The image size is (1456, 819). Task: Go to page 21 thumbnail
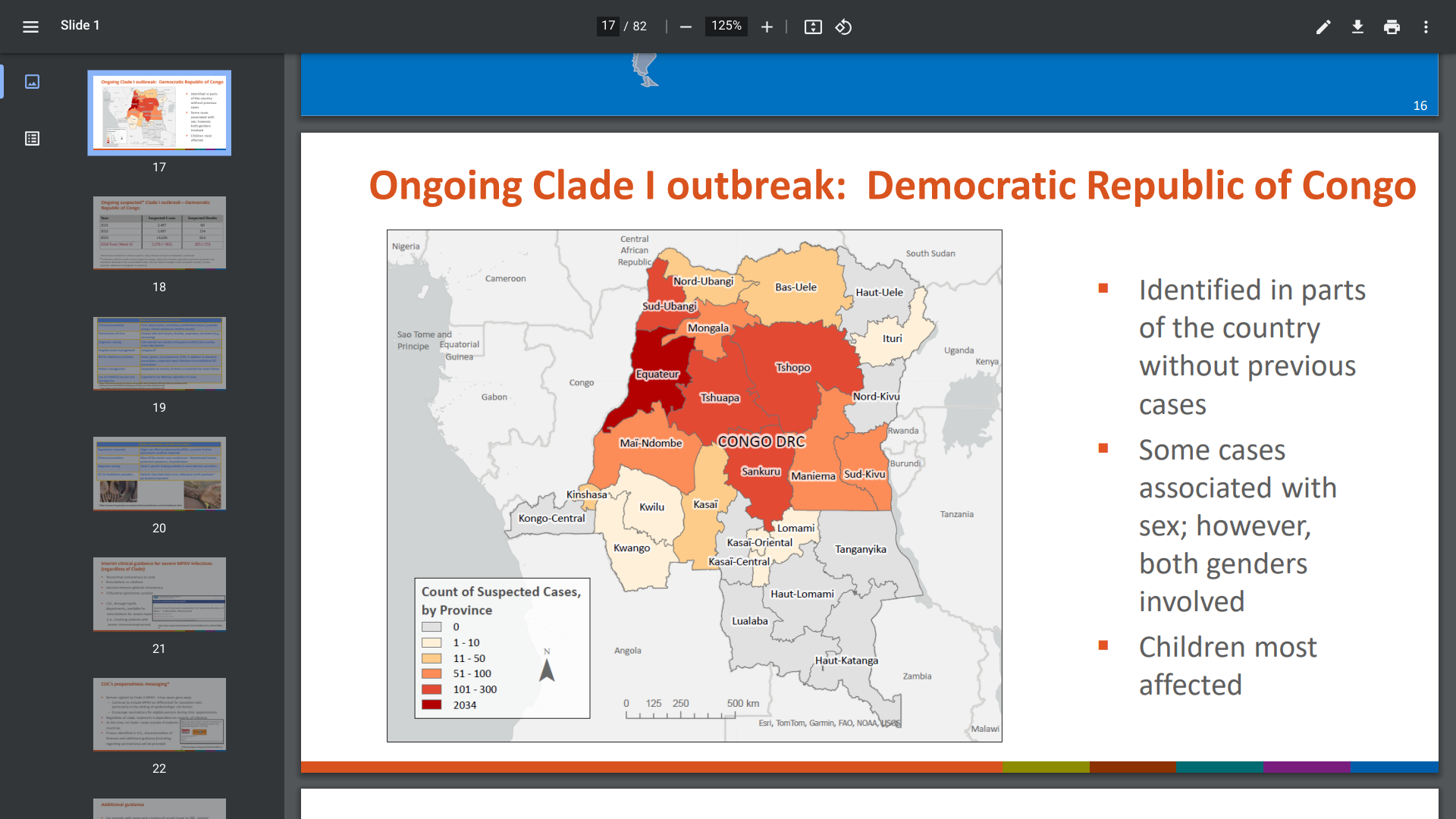click(159, 594)
